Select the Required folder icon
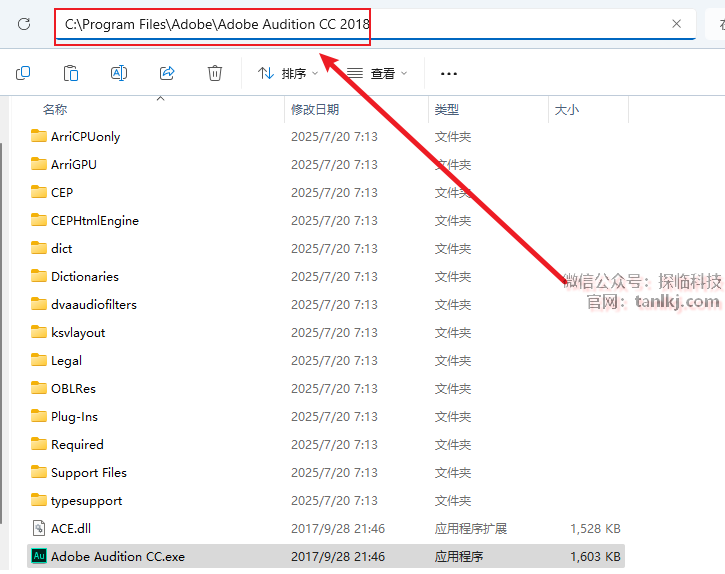The height and width of the screenshot is (574, 725). click(39, 444)
